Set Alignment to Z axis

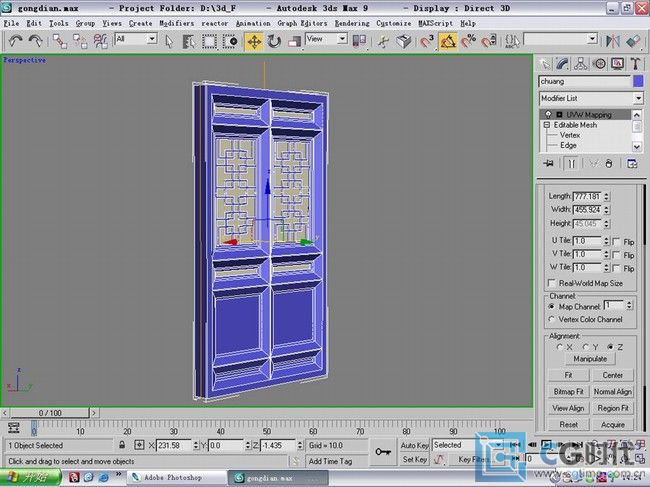coord(610,347)
